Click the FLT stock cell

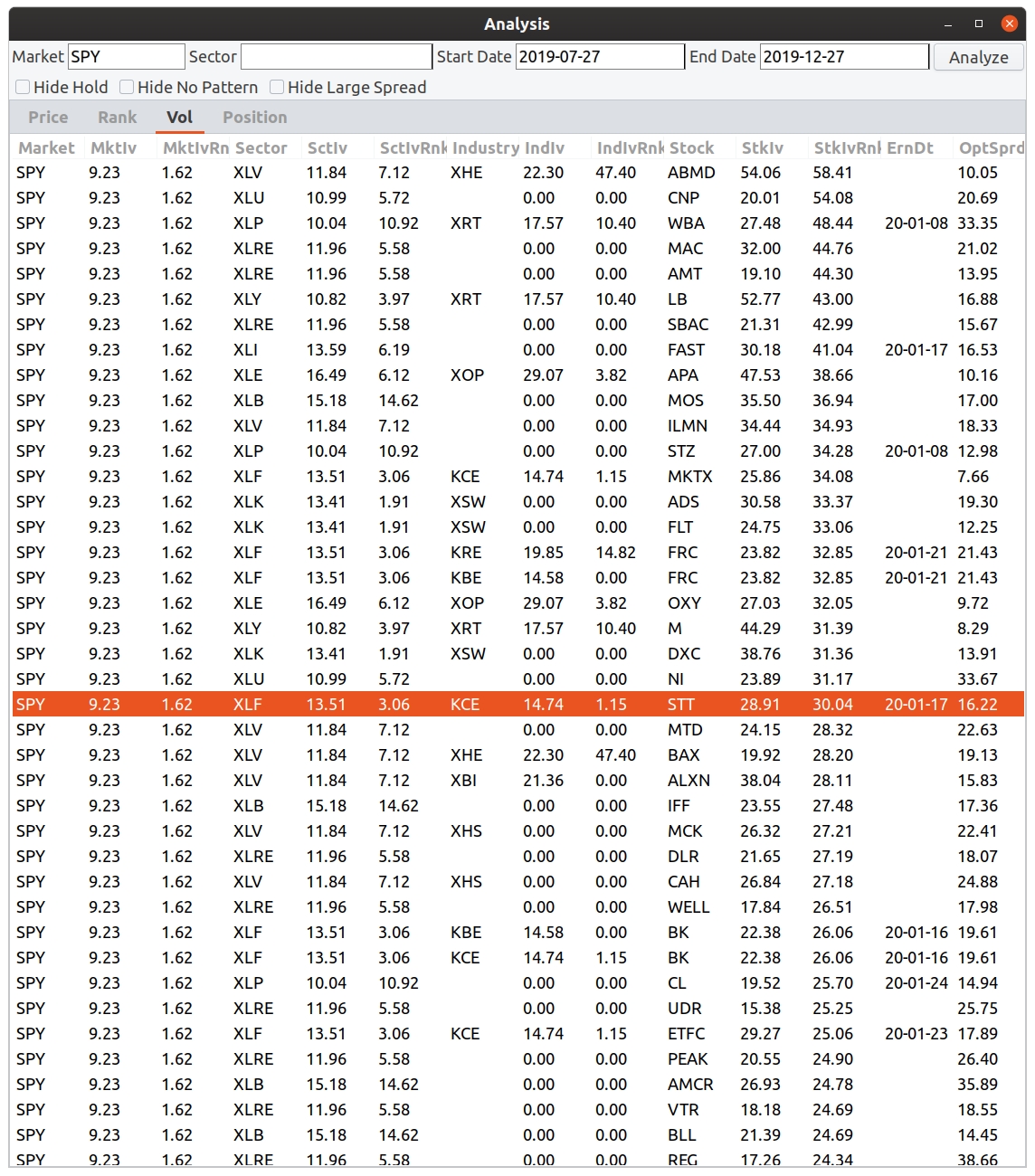tap(680, 527)
